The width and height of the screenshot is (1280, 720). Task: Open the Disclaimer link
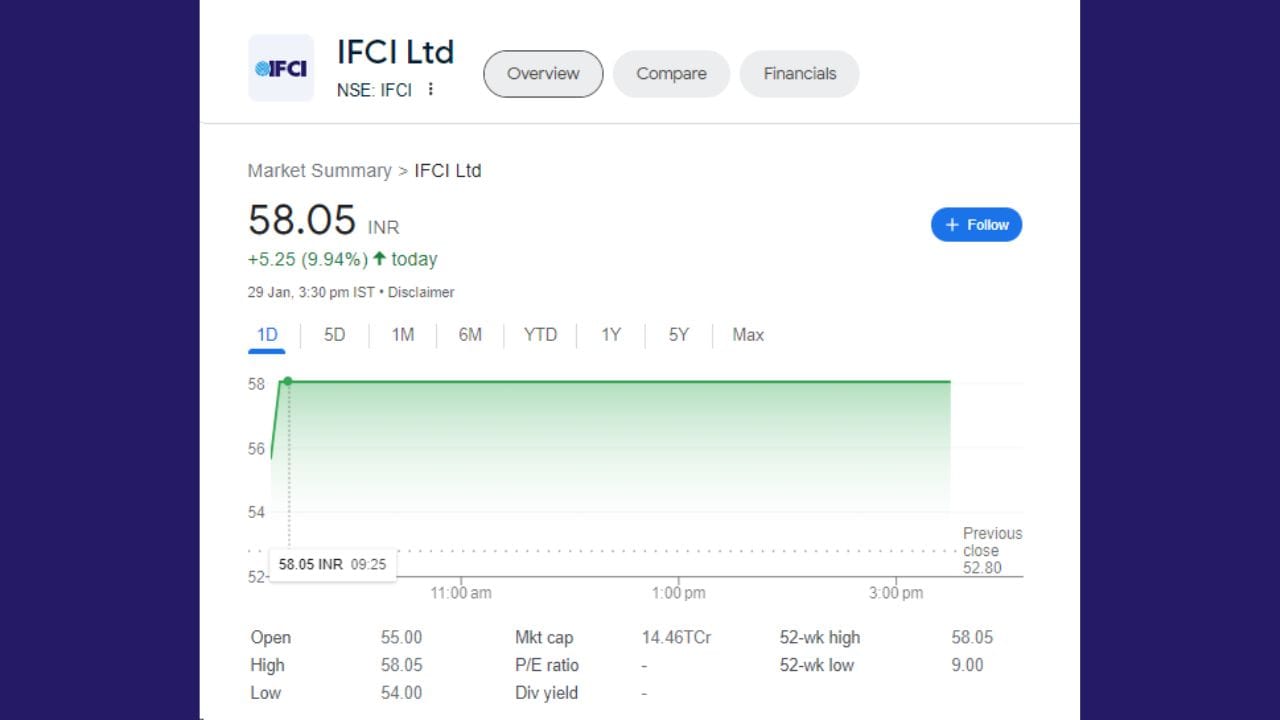[x=421, y=292]
